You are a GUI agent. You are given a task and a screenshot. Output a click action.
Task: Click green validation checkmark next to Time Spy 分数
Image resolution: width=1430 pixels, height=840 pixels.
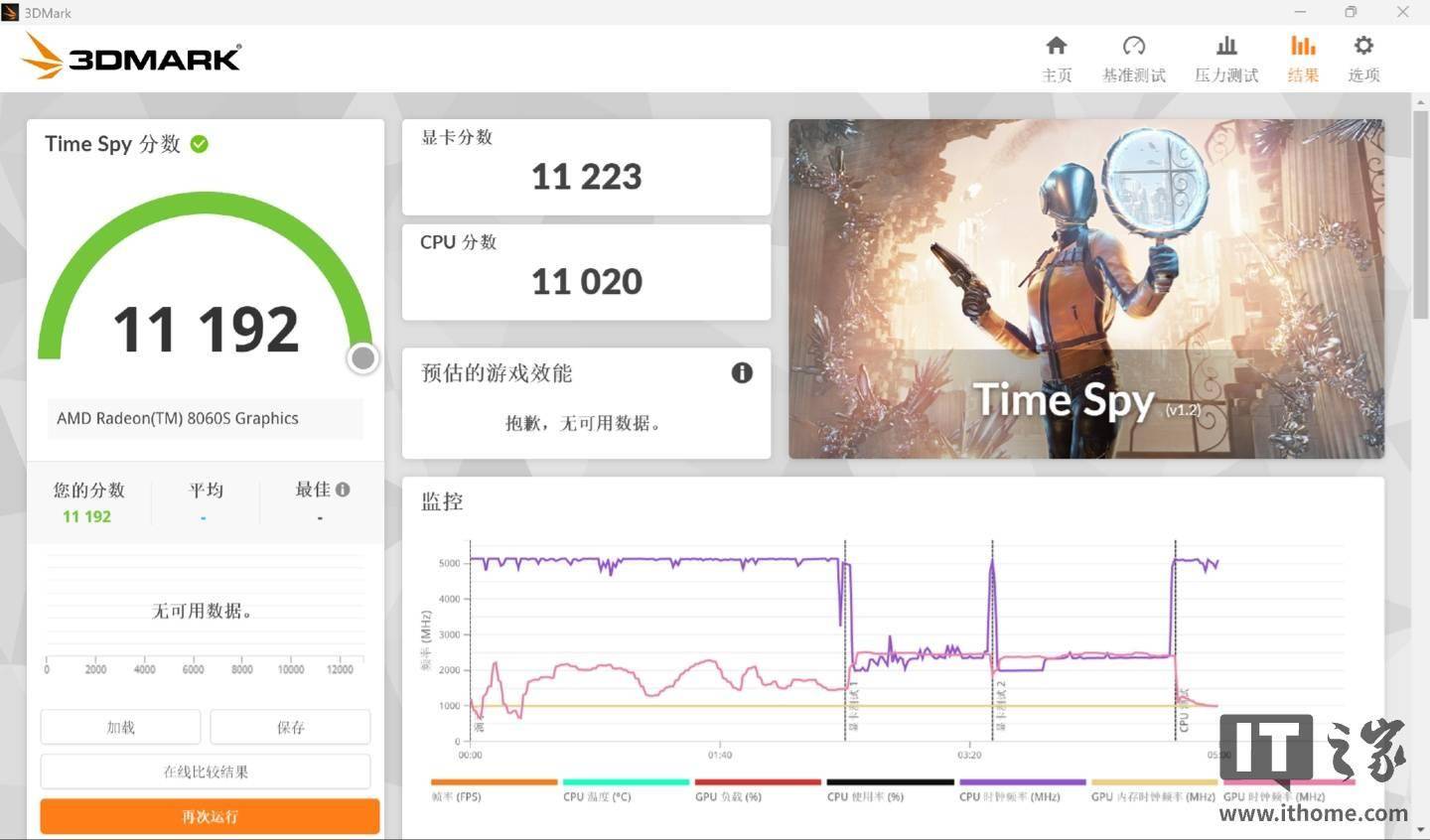click(200, 144)
